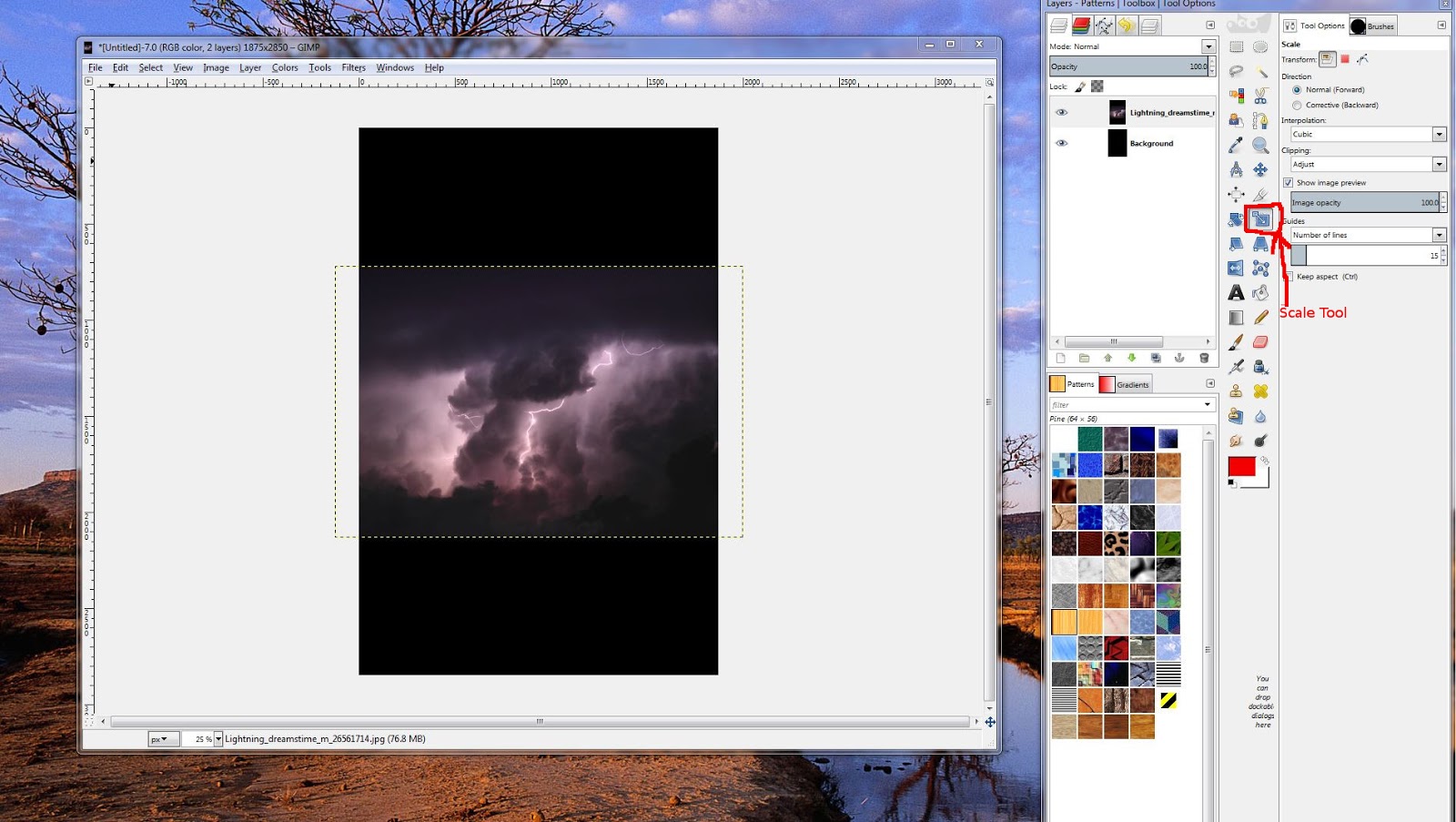
Task: Open Guides Number of lines dropdown
Action: (x=1439, y=235)
